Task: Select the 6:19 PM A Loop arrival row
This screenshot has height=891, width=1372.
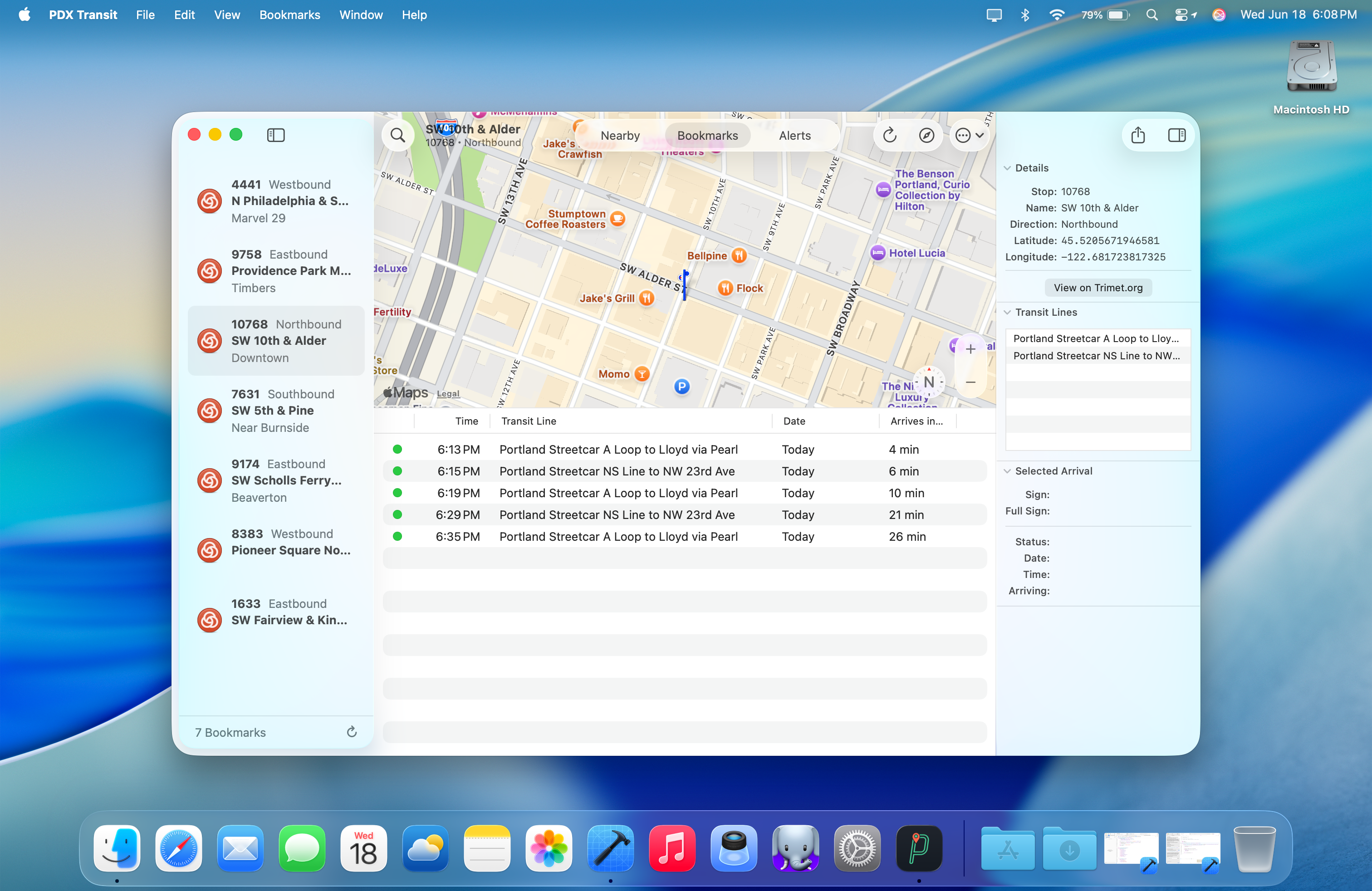Action: [684, 493]
